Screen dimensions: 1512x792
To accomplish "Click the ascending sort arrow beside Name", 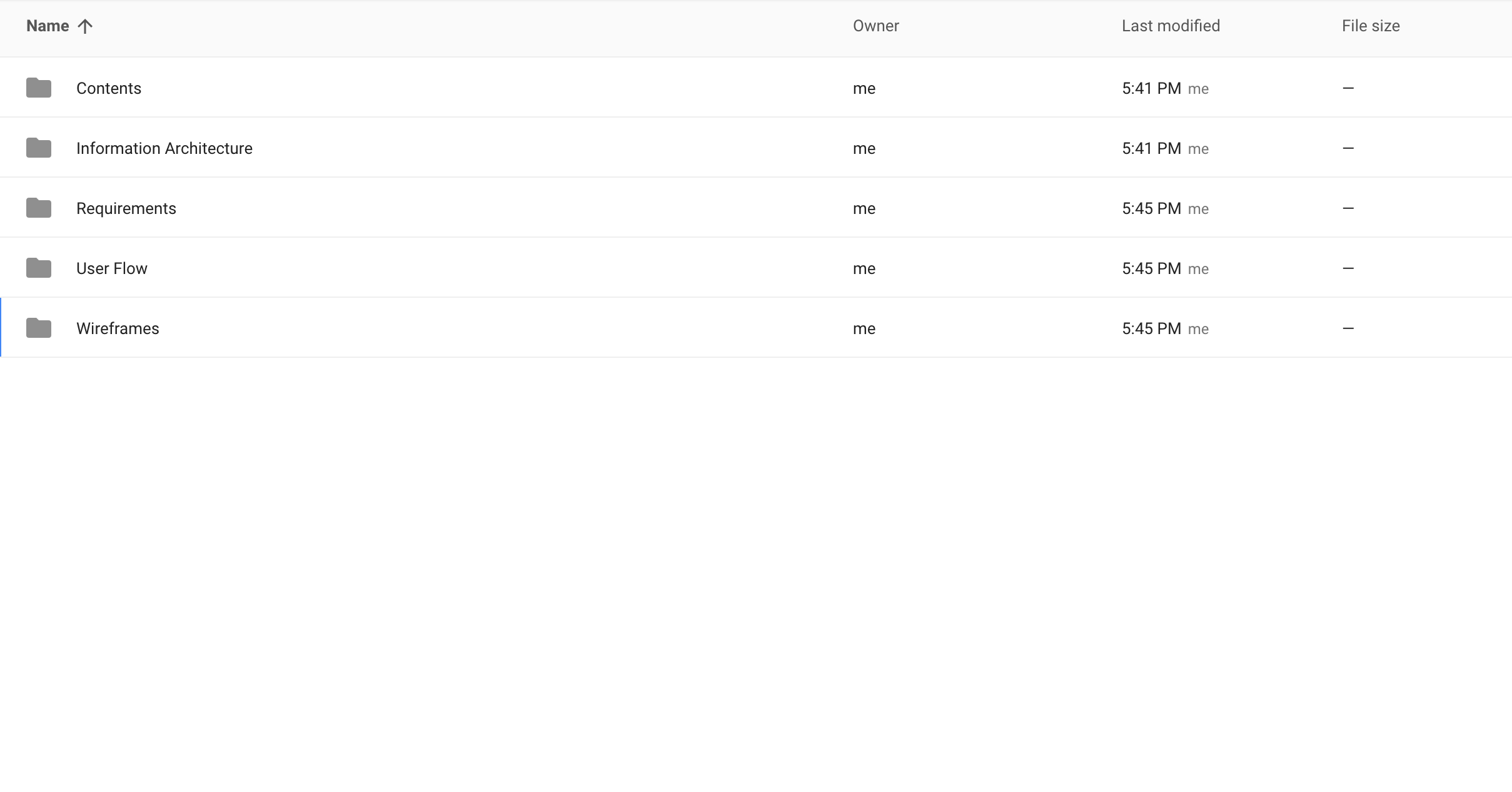I will pos(85,26).
